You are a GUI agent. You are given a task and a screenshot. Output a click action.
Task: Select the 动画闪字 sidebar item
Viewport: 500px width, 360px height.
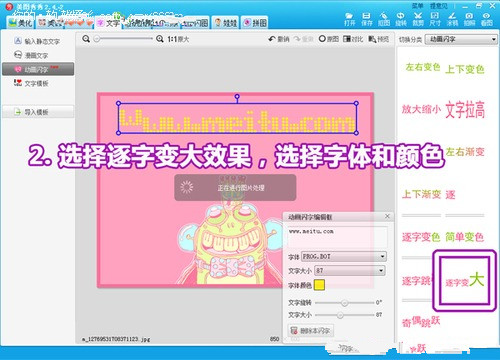38,69
